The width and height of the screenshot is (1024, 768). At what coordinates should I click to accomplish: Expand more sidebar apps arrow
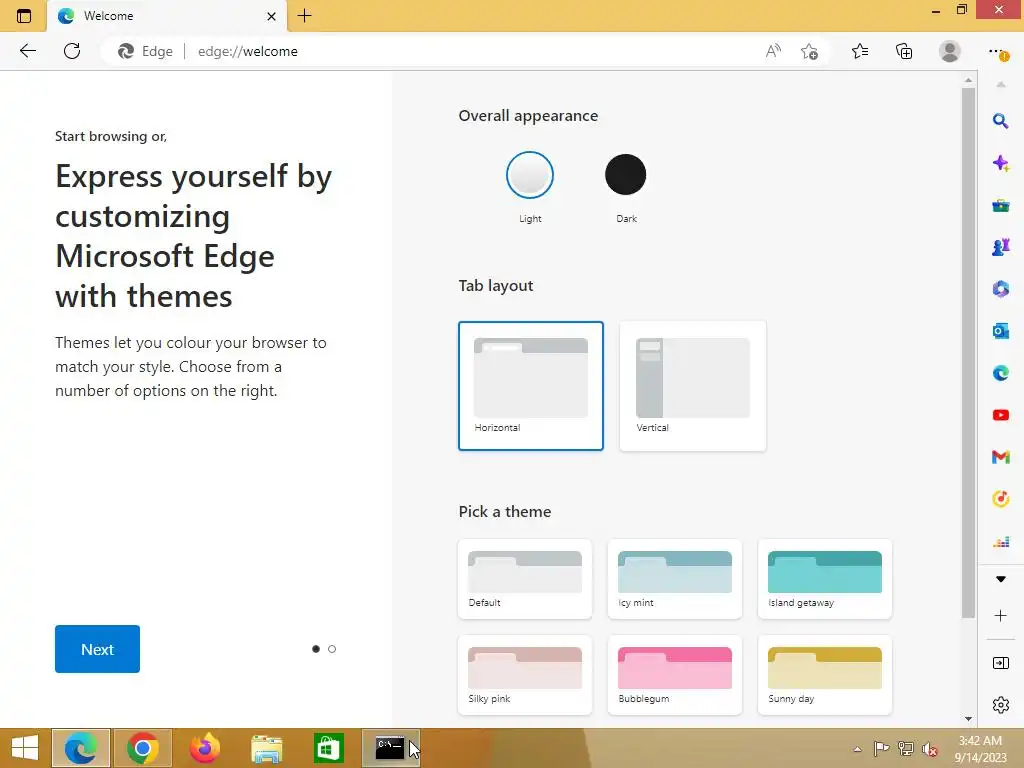1000,579
